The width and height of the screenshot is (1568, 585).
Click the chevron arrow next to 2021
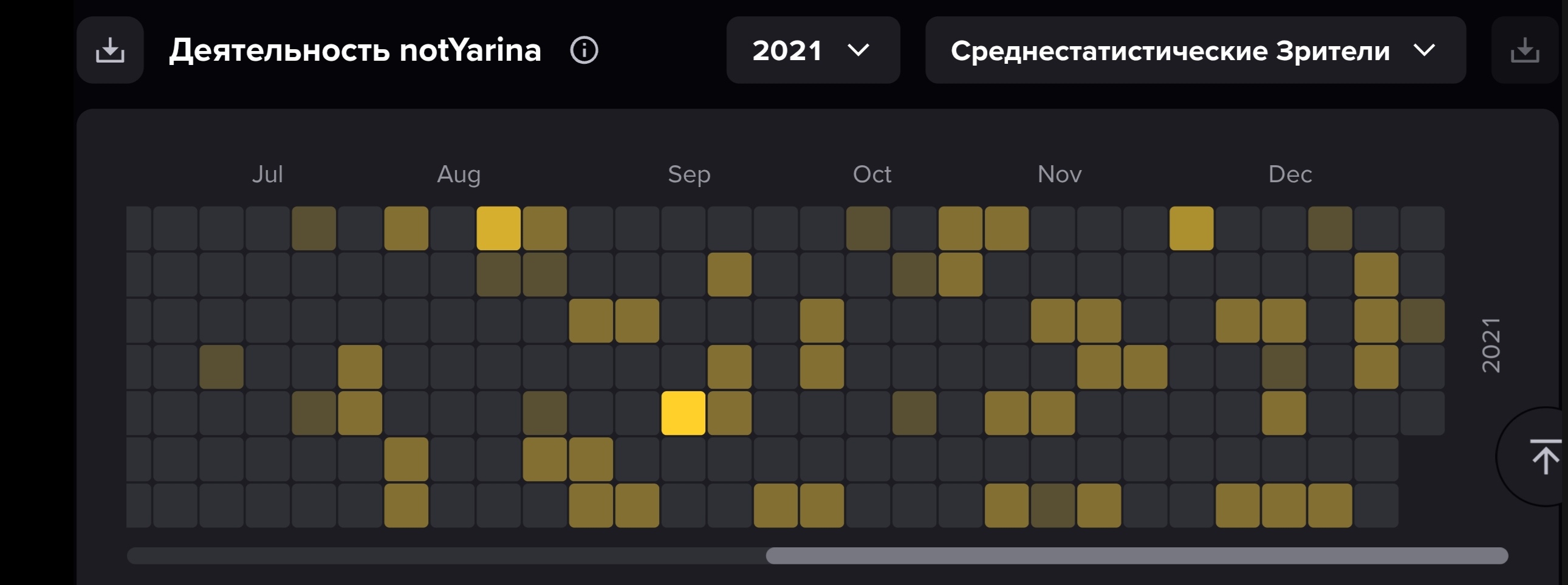pyautogui.click(x=858, y=50)
